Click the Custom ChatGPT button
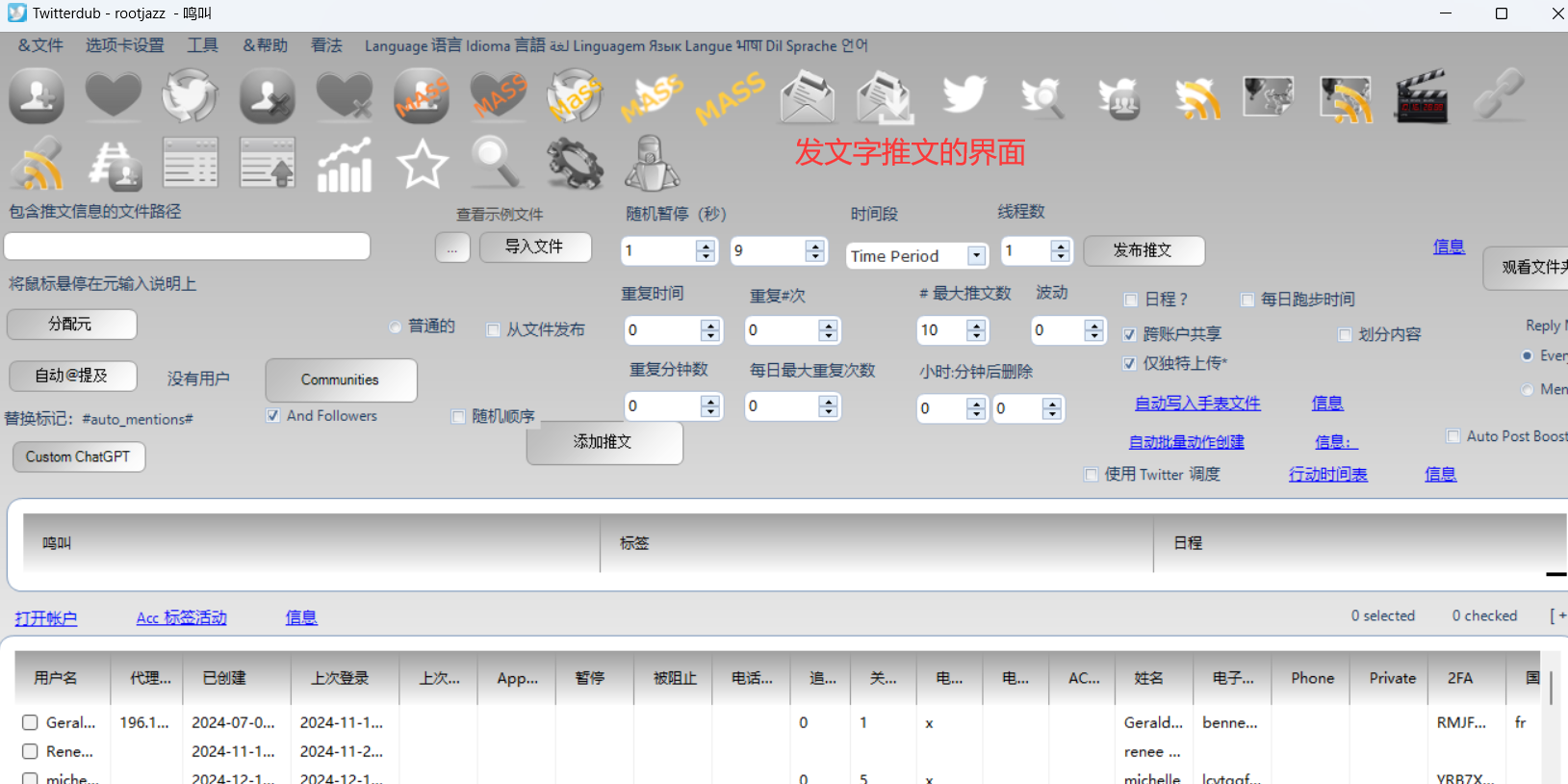 click(79, 457)
